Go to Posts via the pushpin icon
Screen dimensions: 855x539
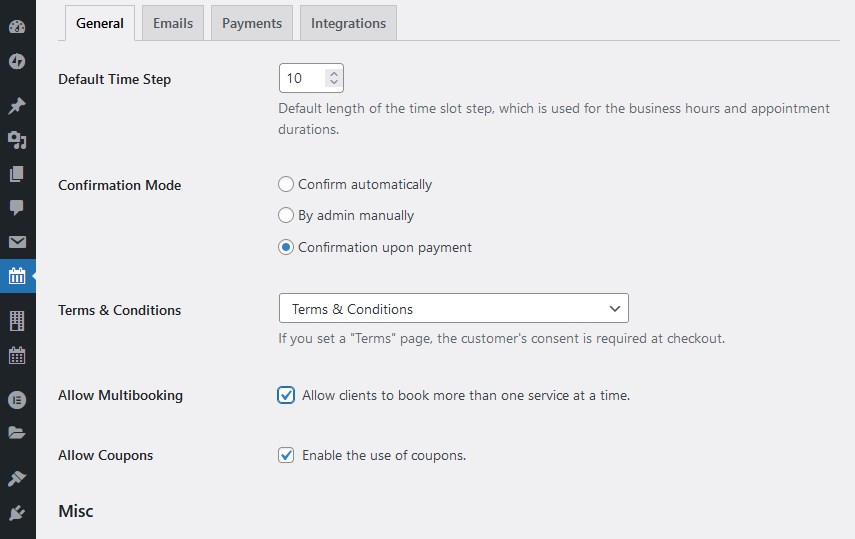pos(17,105)
